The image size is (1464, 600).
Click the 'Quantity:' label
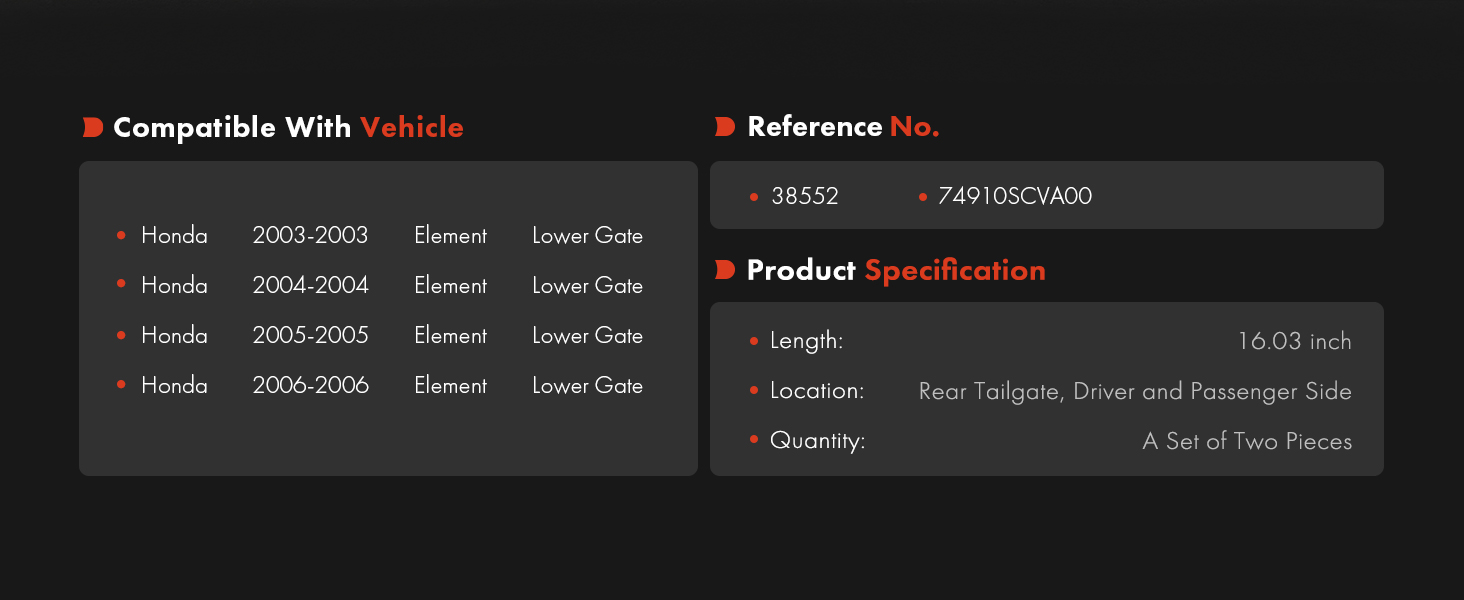pyautogui.click(x=817, y=441)
